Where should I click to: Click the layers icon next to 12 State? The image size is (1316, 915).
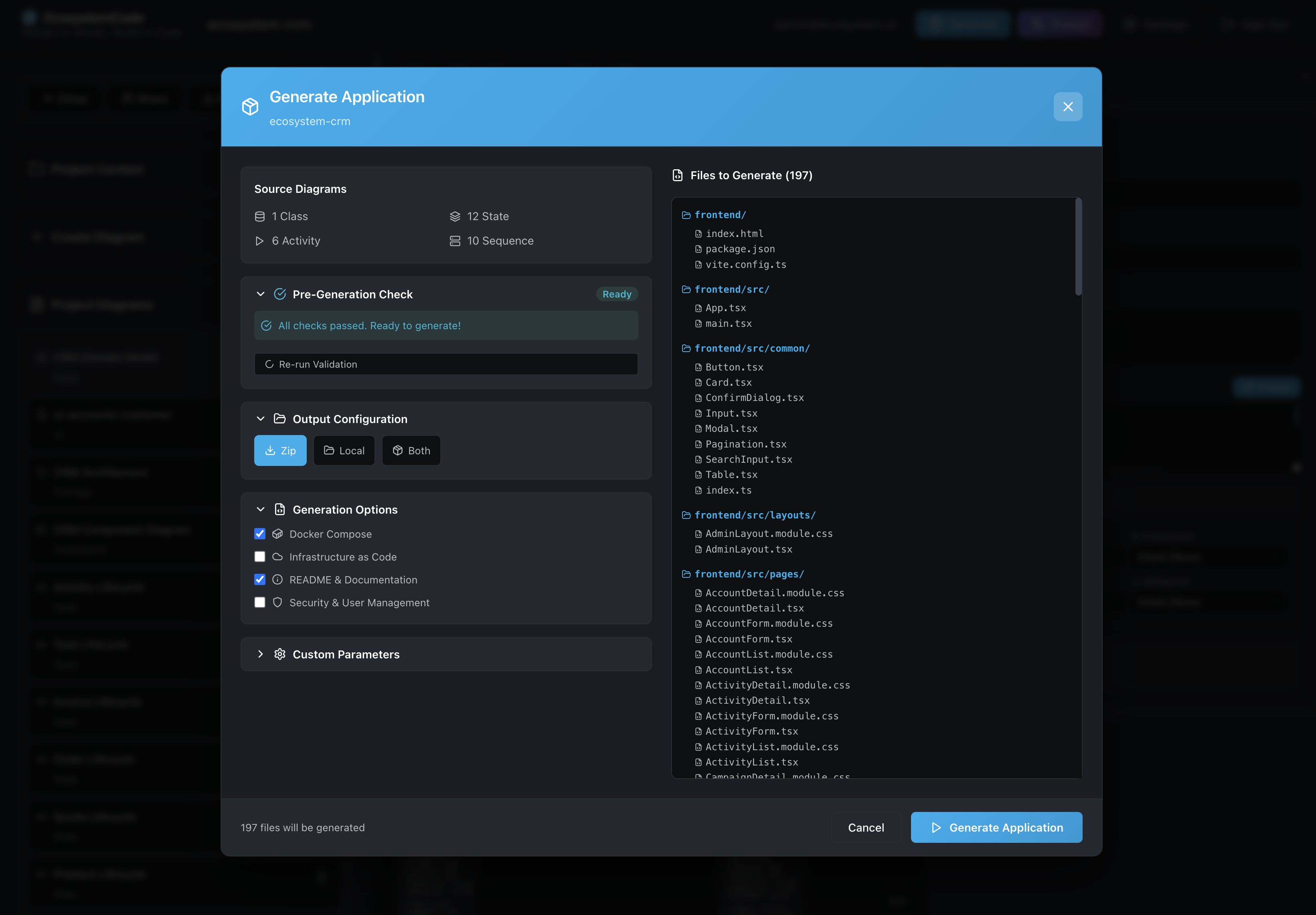[456, 216]
